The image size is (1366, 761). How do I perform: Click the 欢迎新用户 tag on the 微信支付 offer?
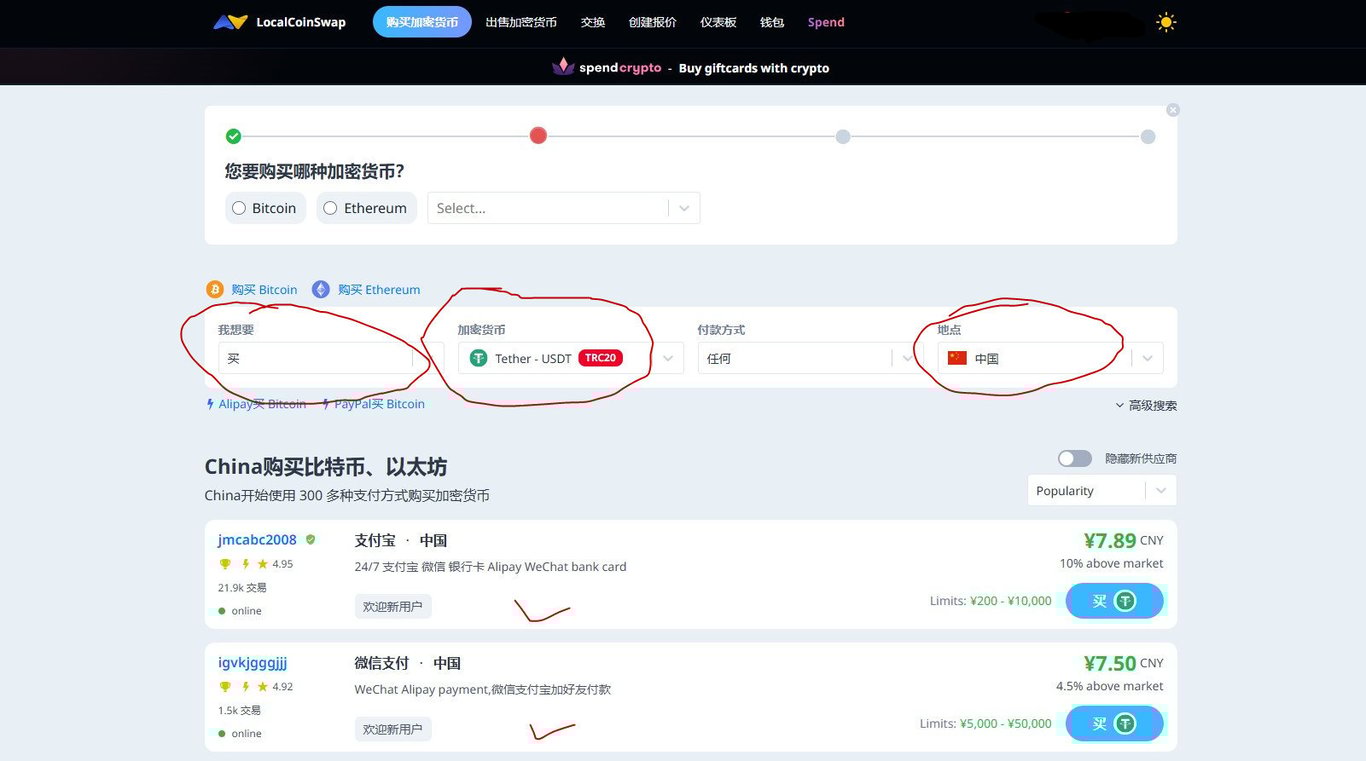tap(393, 729)
